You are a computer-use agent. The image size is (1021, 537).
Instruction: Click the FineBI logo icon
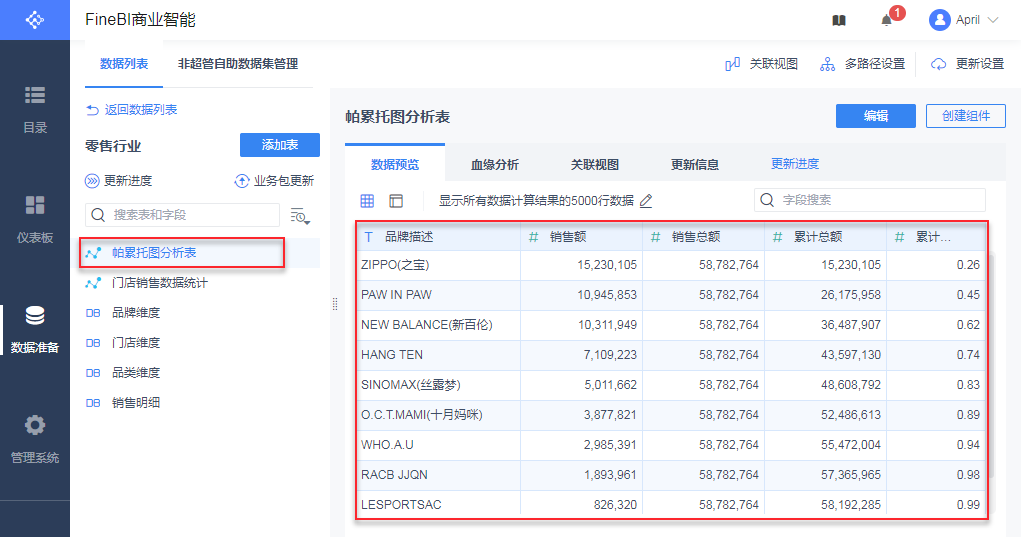coord(35,20)
